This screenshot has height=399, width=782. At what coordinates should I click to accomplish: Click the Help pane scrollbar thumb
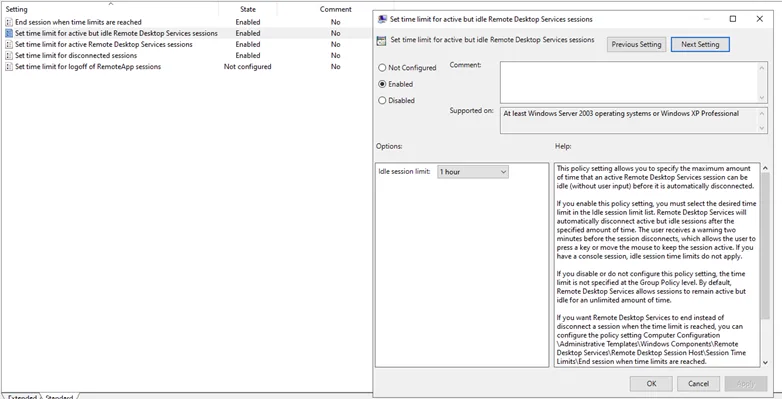coord(766,246)
